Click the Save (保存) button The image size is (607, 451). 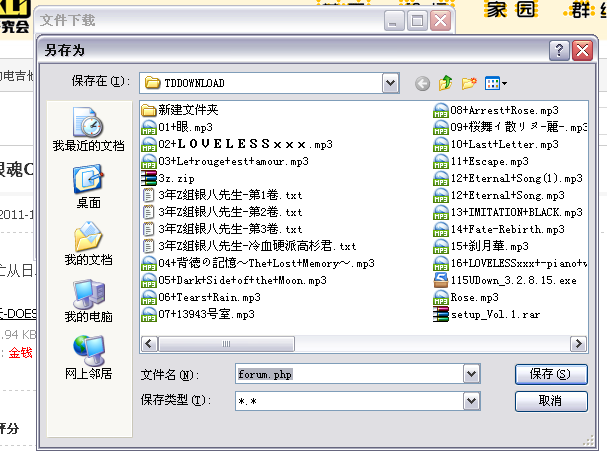pyautogui.click(x=549, y=374)
